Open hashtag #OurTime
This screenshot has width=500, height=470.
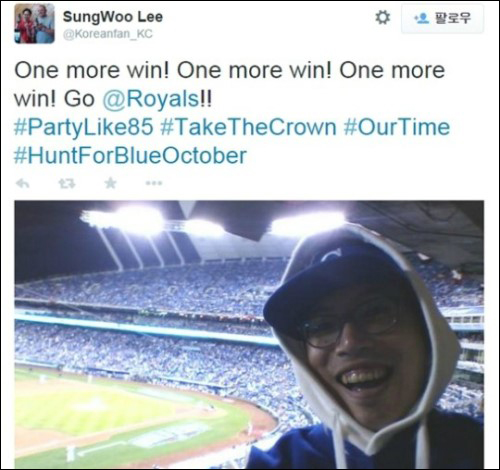pos(397,127)
